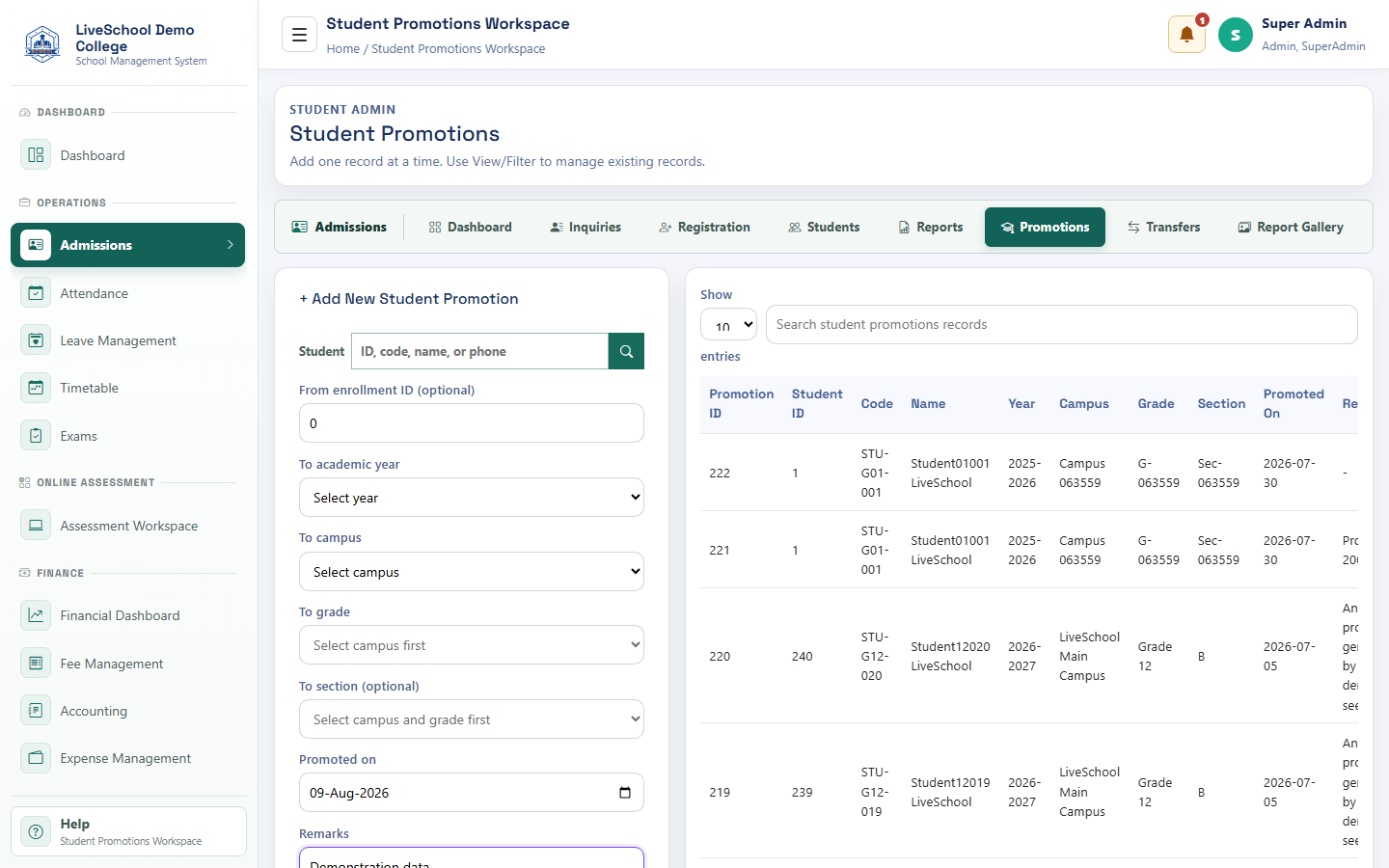Open Assessment Workspace from the sidebar
Image resolution: width=1389 pixels, height=868 pixels.
(127, 526)
